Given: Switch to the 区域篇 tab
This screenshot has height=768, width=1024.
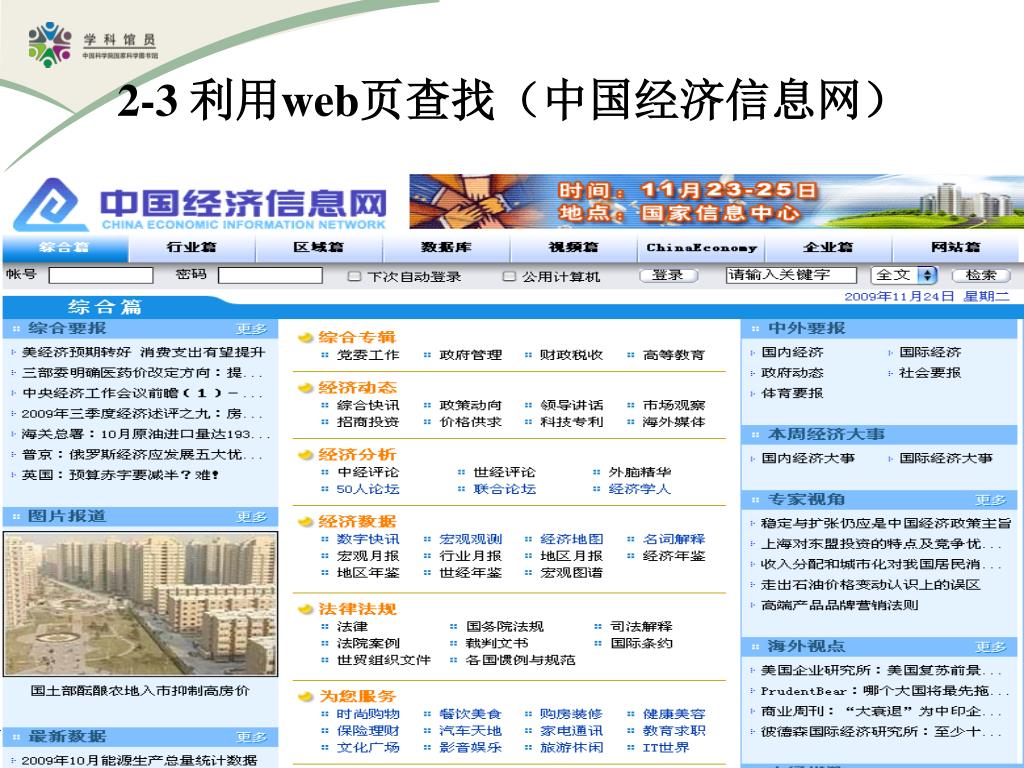Looking at the screenshot, I should (x=319, y=248).
